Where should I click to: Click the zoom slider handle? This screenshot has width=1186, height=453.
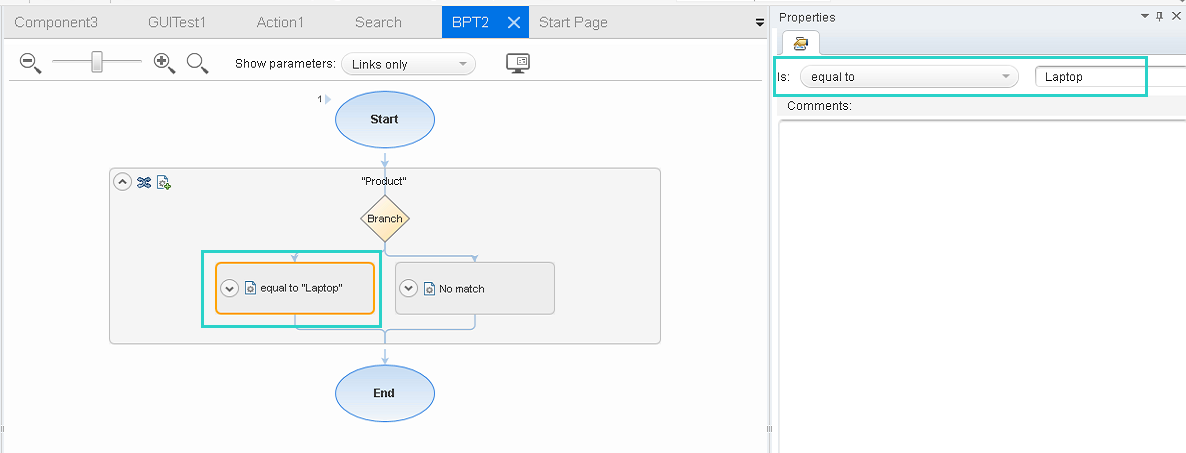97,63
